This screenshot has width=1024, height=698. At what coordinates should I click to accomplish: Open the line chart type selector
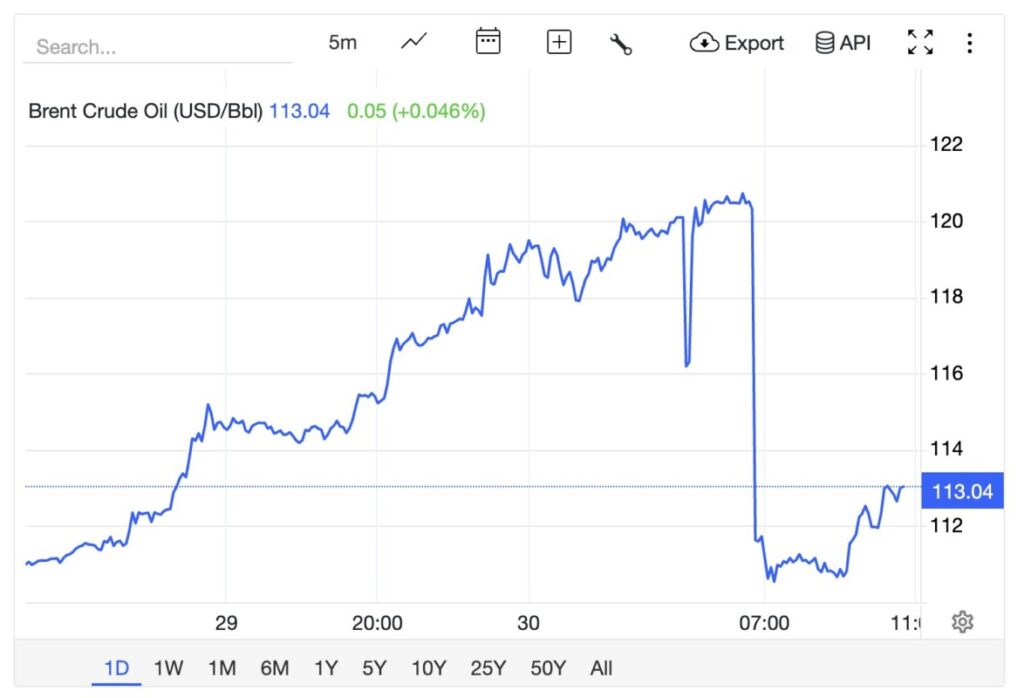(414, 42)
